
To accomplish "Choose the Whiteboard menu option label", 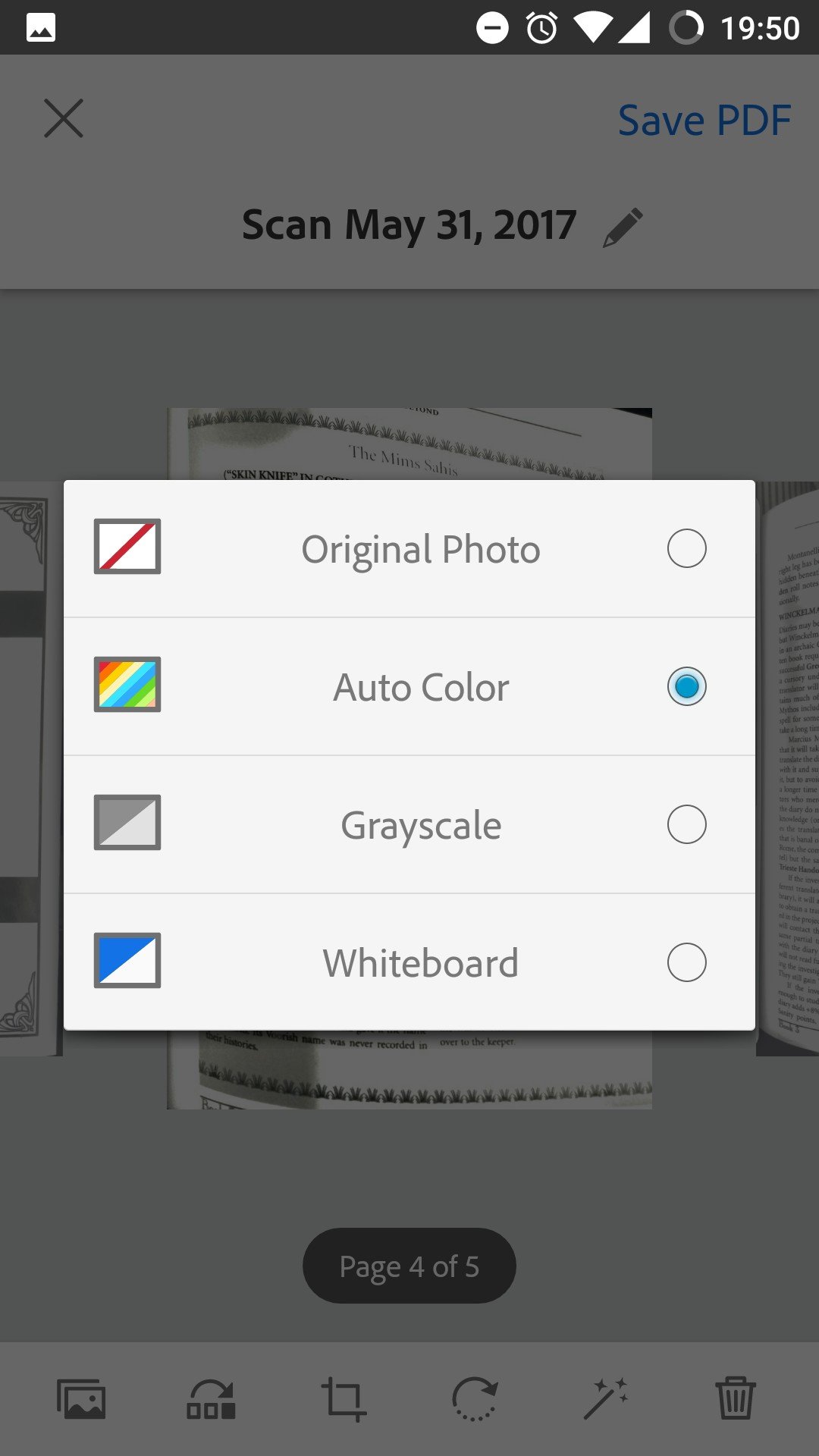I will pyautogui.click(x=421, y=963).
